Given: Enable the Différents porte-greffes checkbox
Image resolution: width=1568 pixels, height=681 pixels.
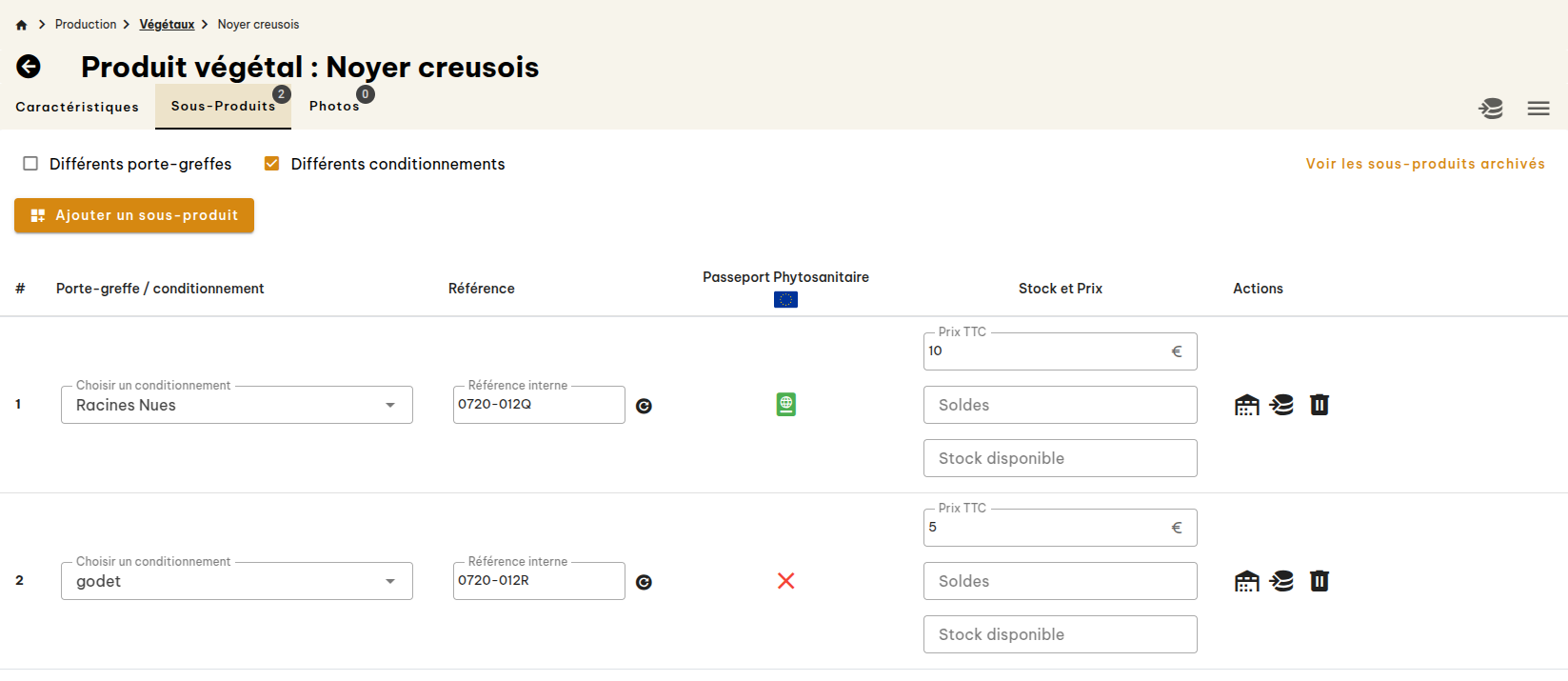Looking at the screenshot, I should click(x=30, y=164).
